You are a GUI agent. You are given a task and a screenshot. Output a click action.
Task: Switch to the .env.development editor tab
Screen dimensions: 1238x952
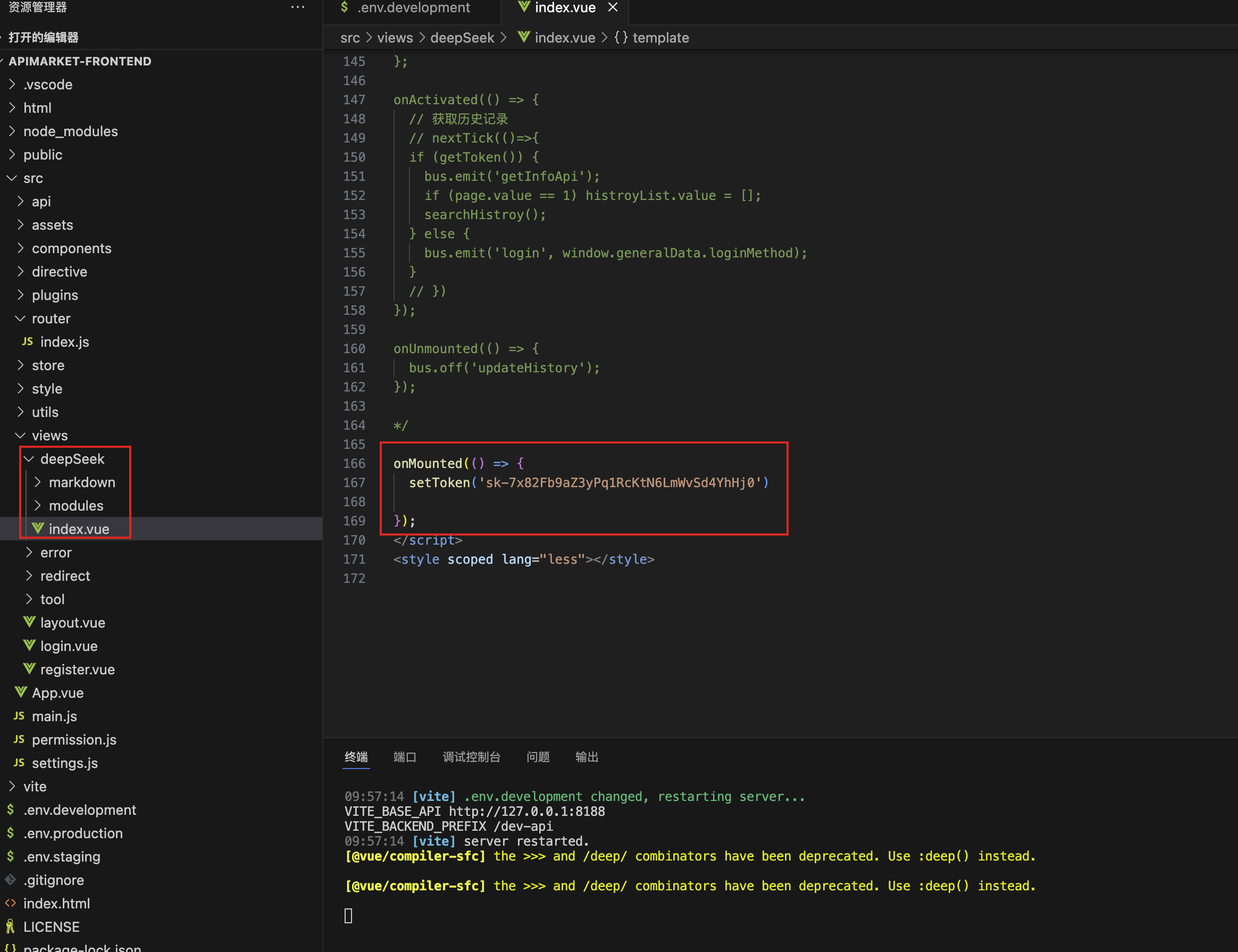click(413, 7)
